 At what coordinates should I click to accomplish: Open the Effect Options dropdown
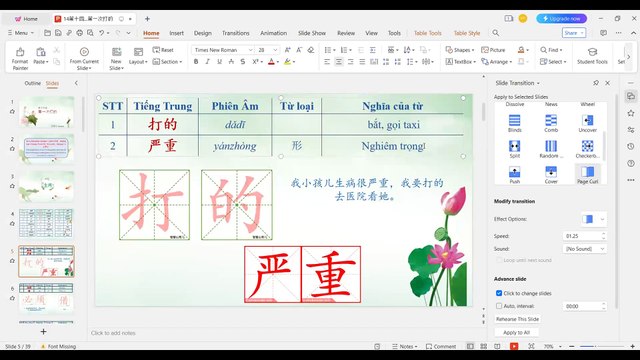pos(602,219)
